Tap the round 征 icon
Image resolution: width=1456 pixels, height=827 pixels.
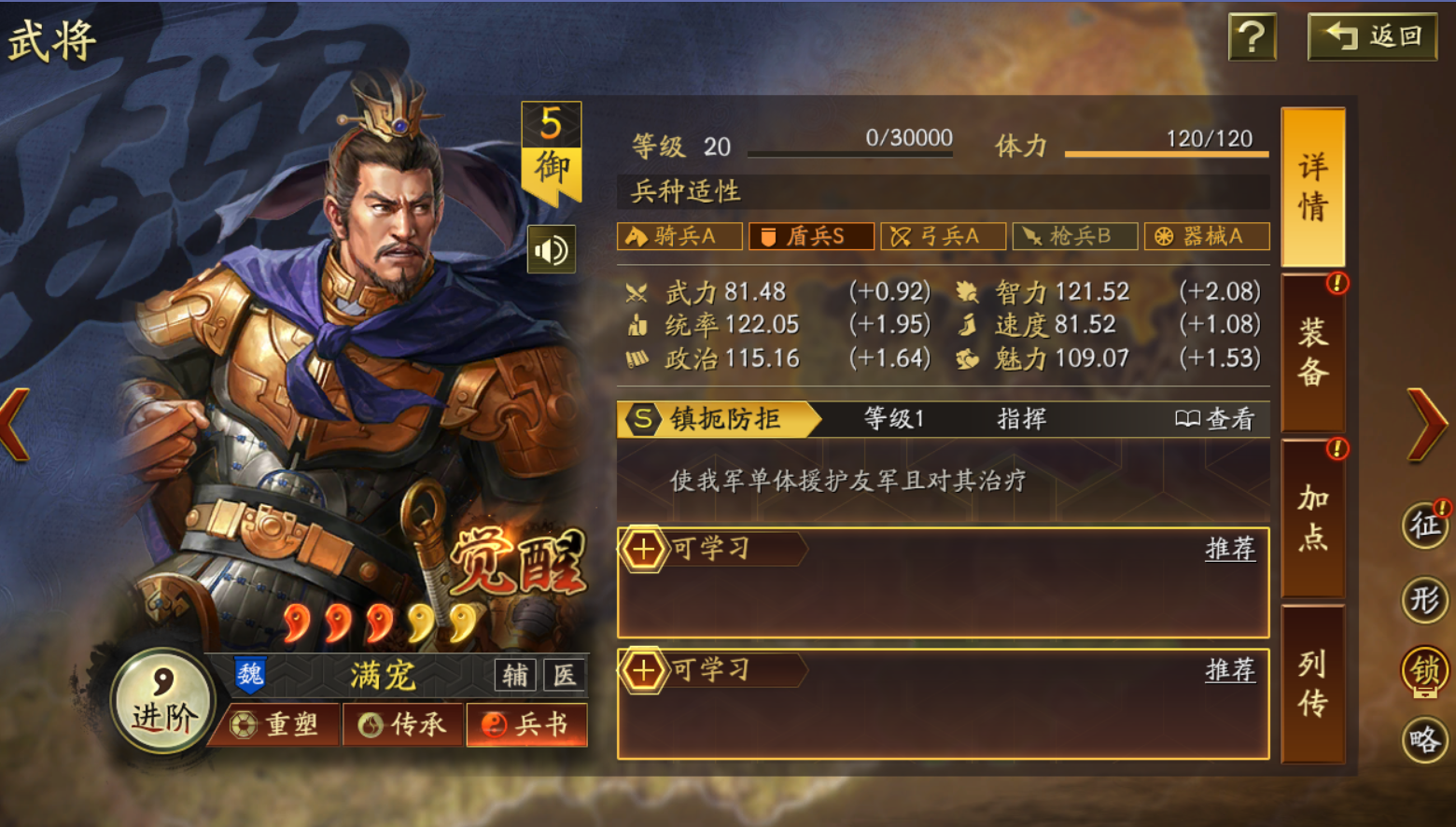pyautogui.click(x=1425, y=524)
